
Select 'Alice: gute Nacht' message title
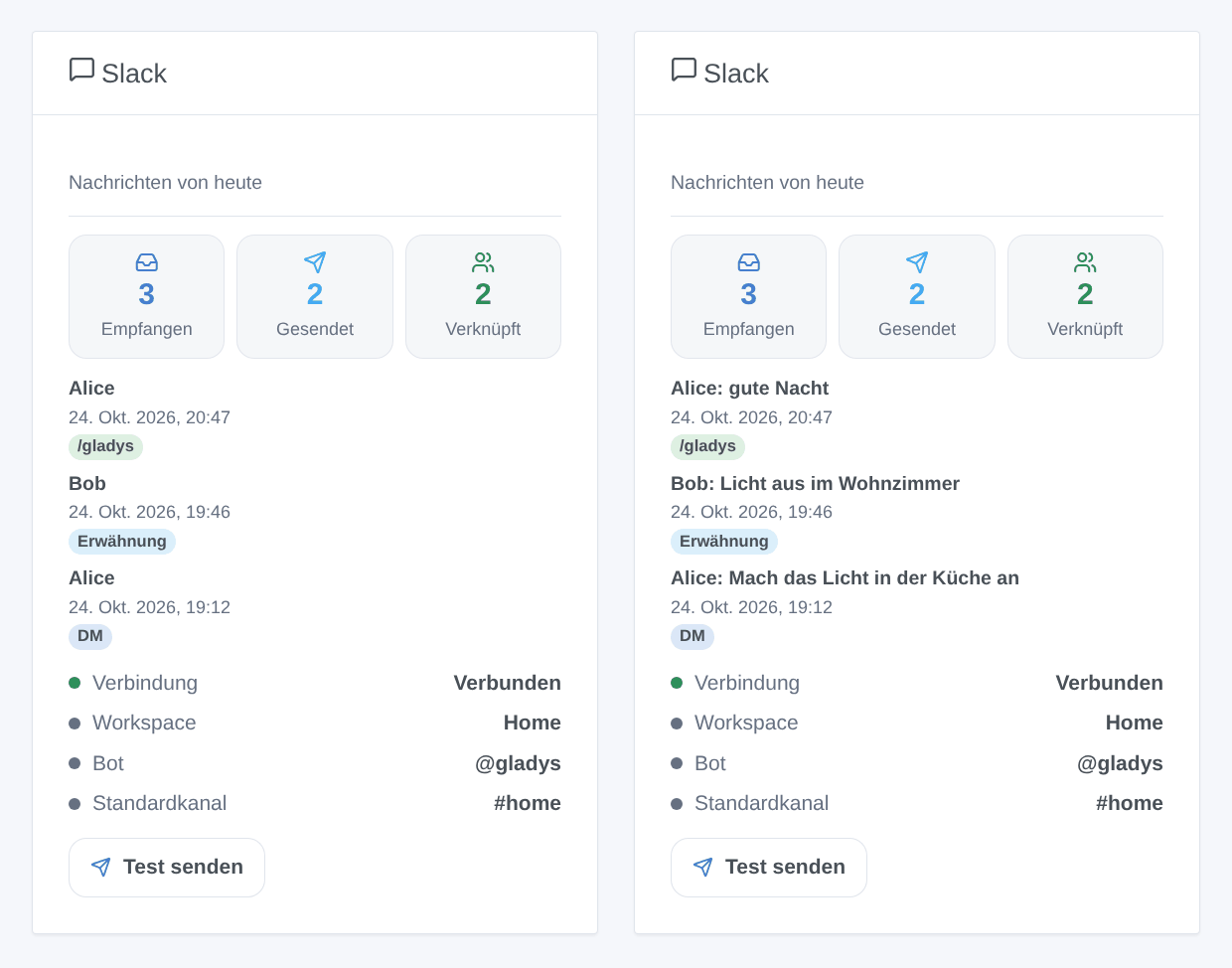[x=749, y=389]
